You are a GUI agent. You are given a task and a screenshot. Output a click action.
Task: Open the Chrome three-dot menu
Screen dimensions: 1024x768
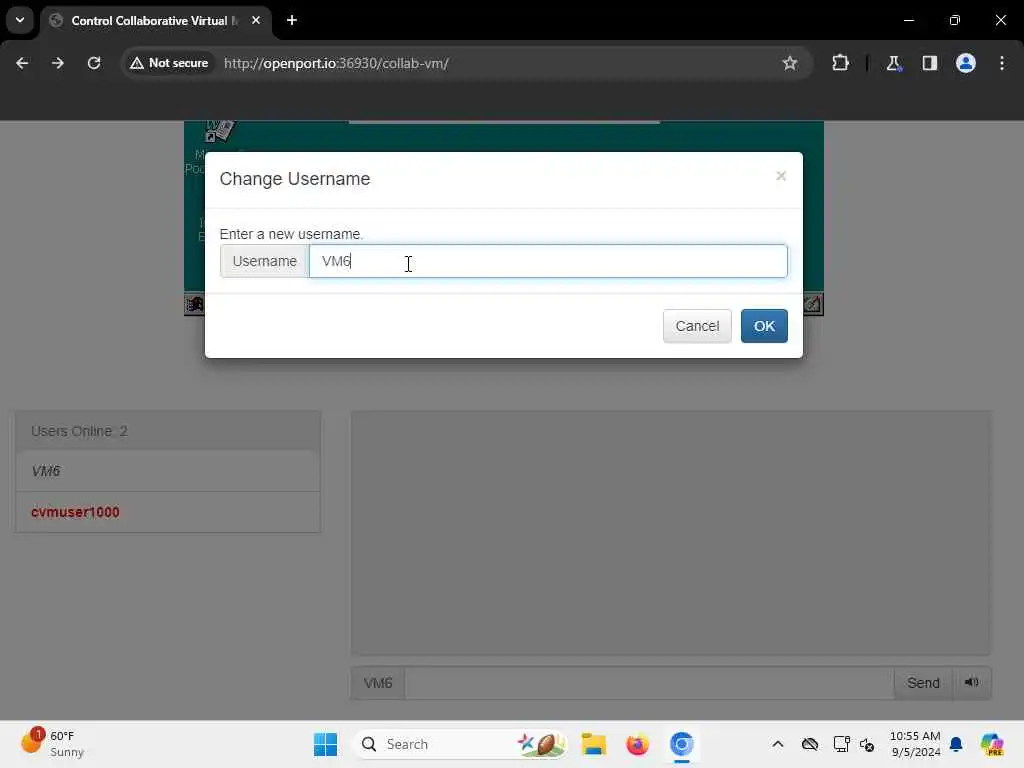pyautogui.click(x=1001, y=63)
